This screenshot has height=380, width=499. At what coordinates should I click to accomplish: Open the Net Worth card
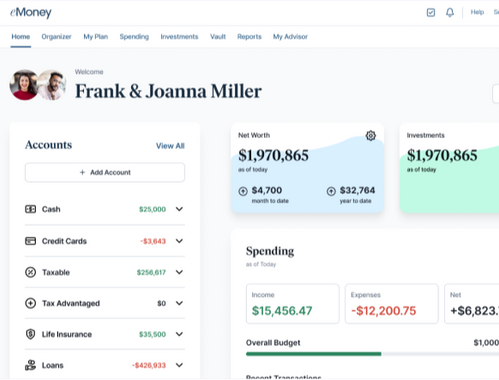point(307,168)
